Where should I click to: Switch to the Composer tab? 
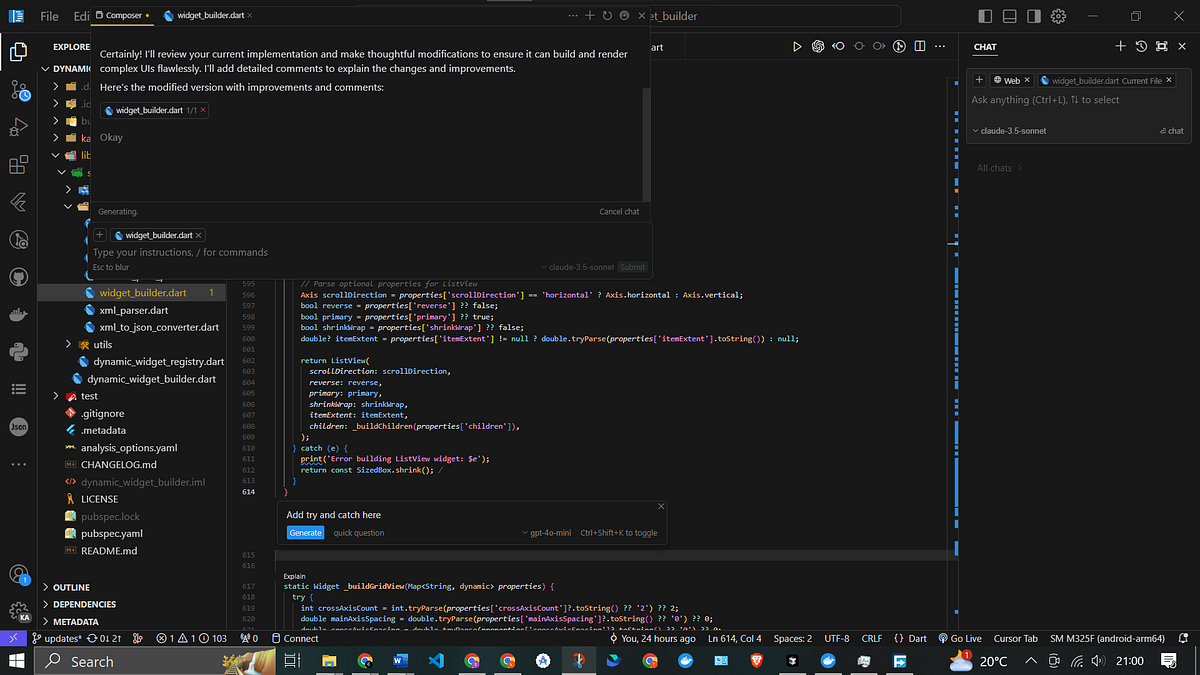click(122, 16)
